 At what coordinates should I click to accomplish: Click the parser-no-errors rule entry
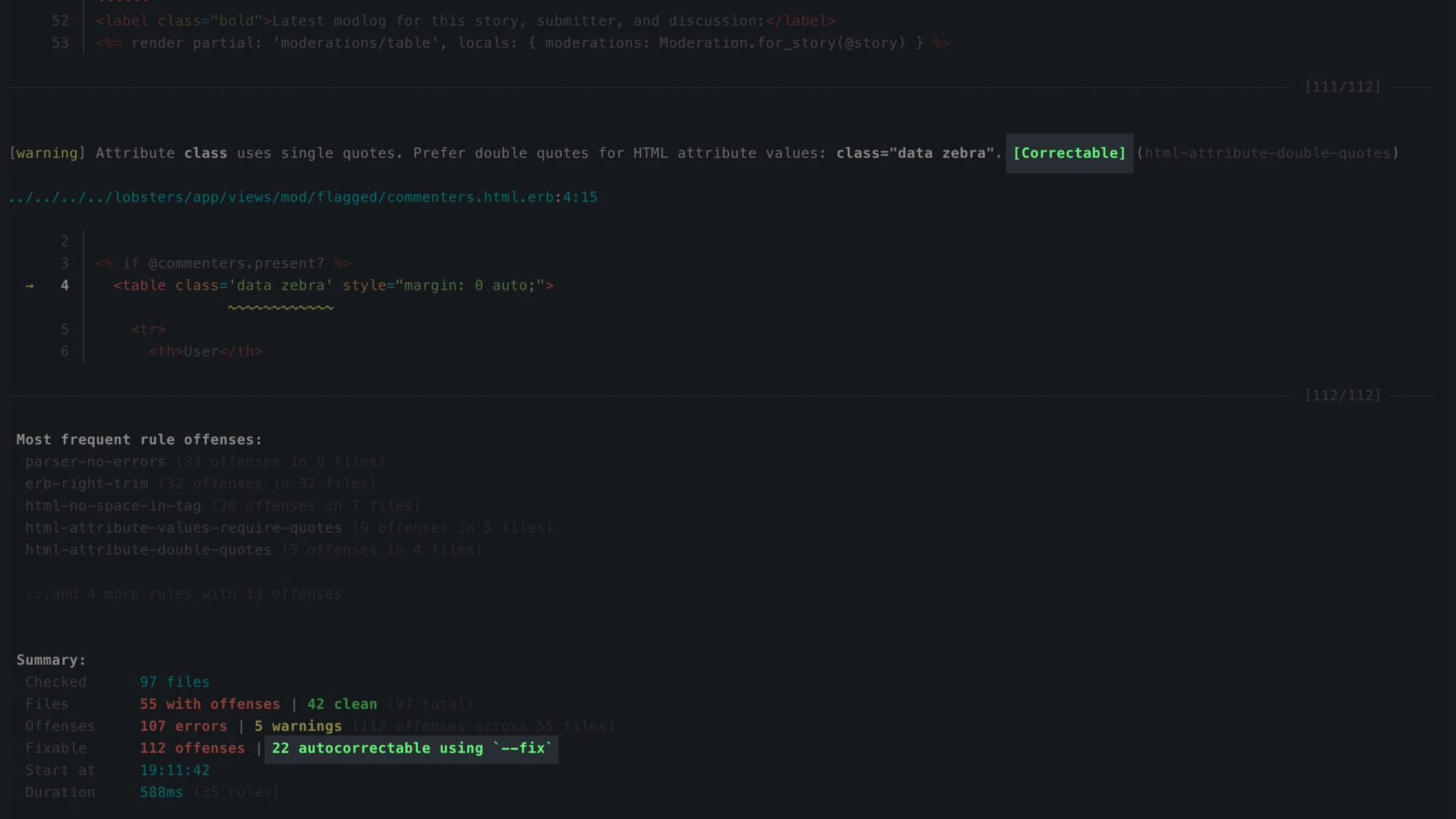(95, 462)
